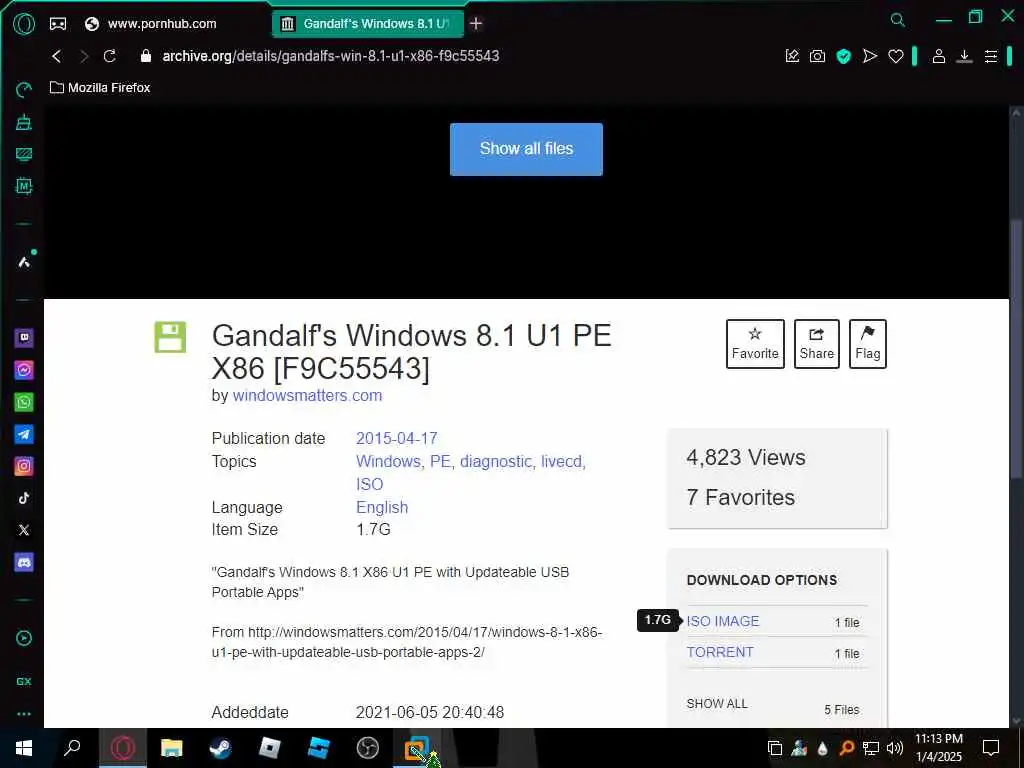1024x768 pixels.
Task: Open WhatsApp in the sidebar
Action: point(24,402)
